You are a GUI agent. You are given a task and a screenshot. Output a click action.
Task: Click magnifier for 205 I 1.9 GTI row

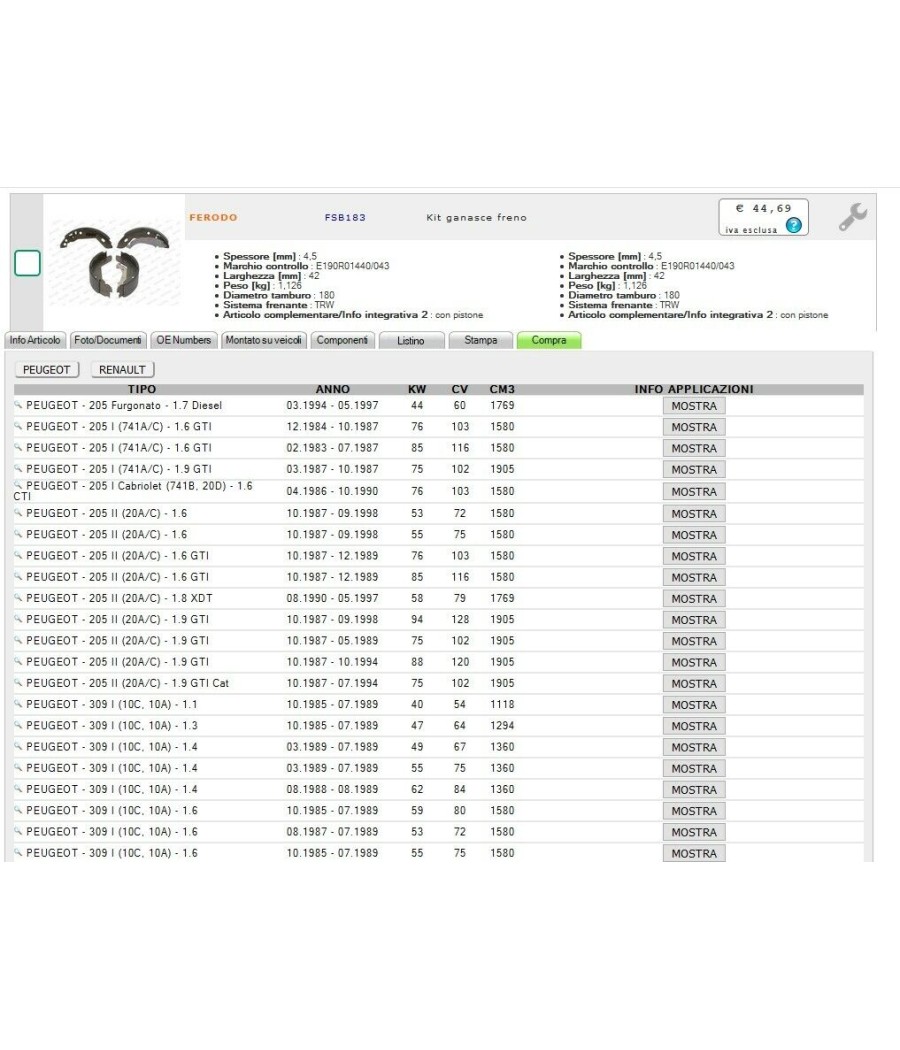tap(18, 469)
